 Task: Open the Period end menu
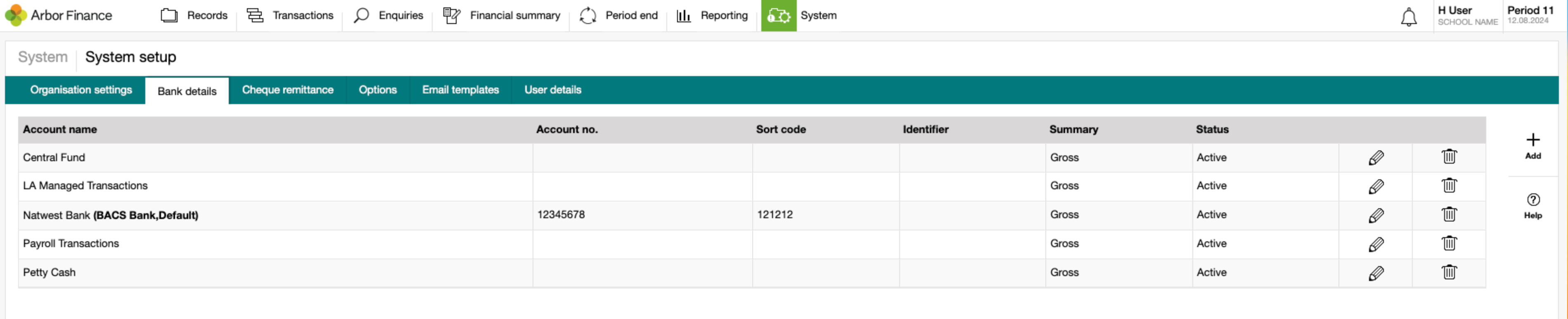click(618, 15)
